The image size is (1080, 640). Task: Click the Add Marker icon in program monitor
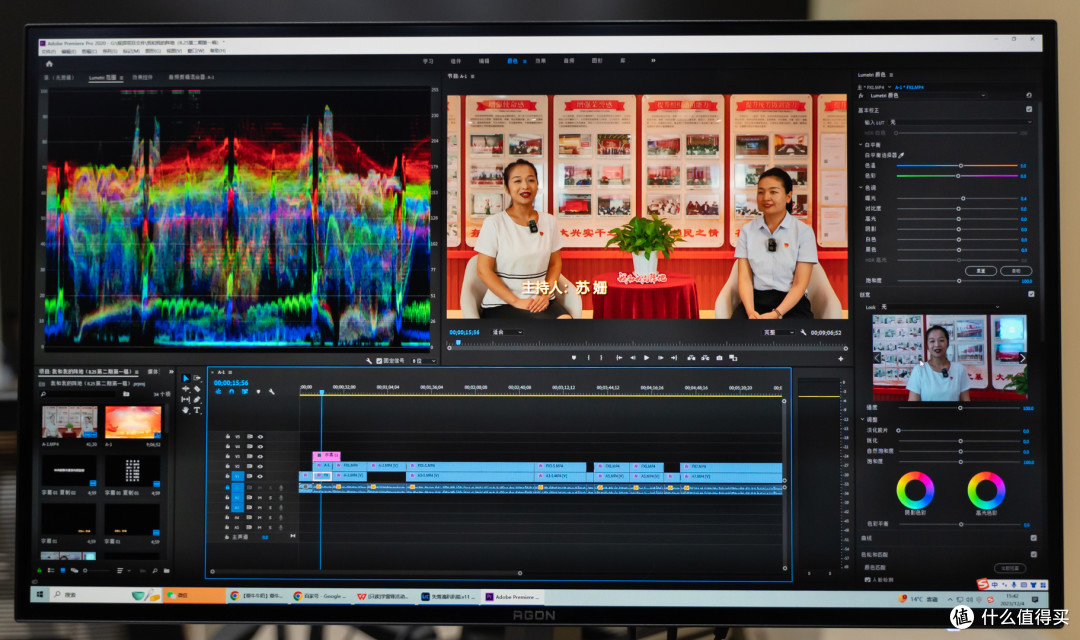click(x=574, y=358)
